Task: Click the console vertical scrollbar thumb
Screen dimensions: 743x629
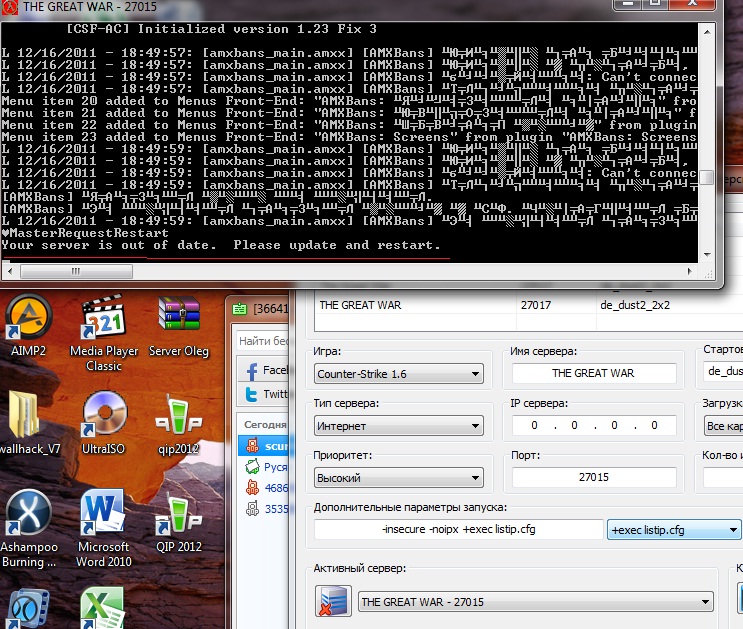Action: 707,178
